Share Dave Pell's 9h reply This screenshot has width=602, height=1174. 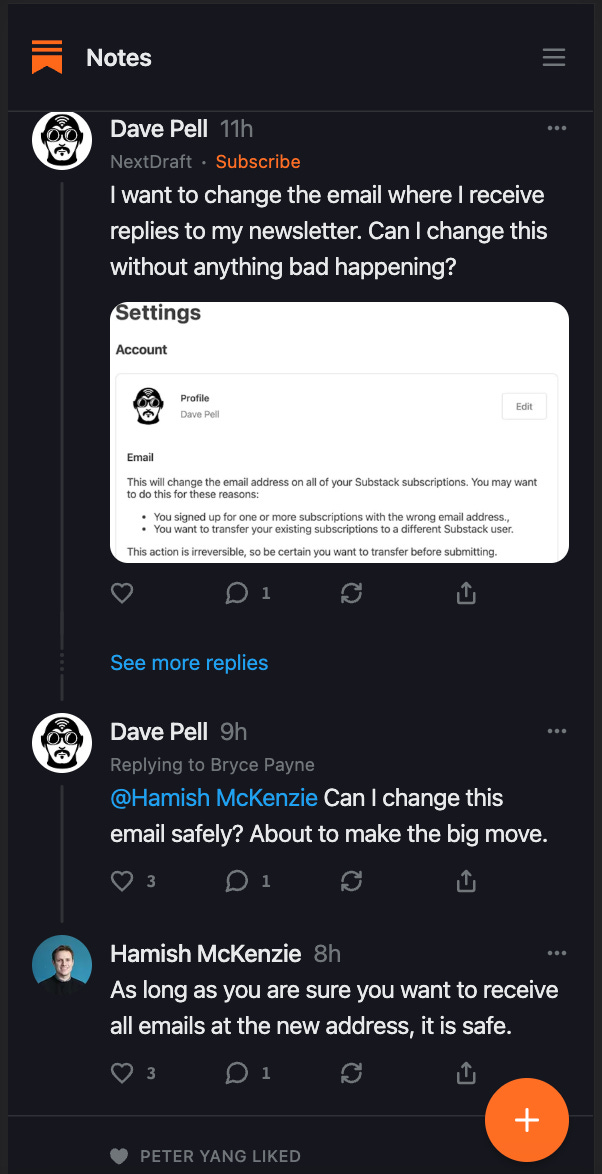[466, 881]
